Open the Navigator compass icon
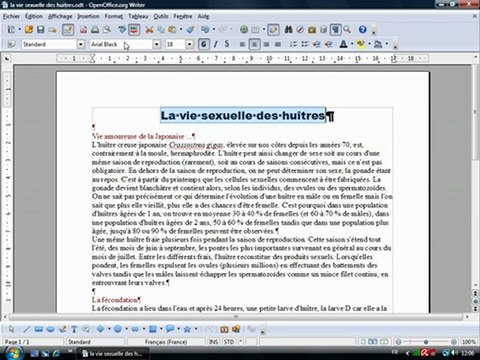 point(300,30)
